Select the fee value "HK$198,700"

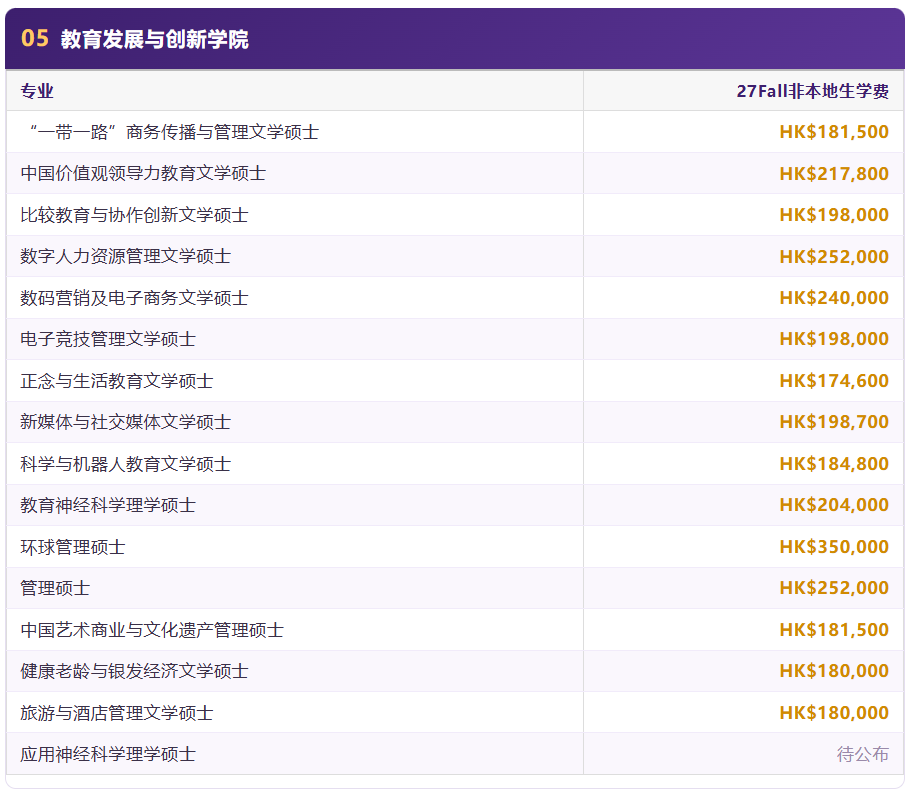(x=834, y=422)
